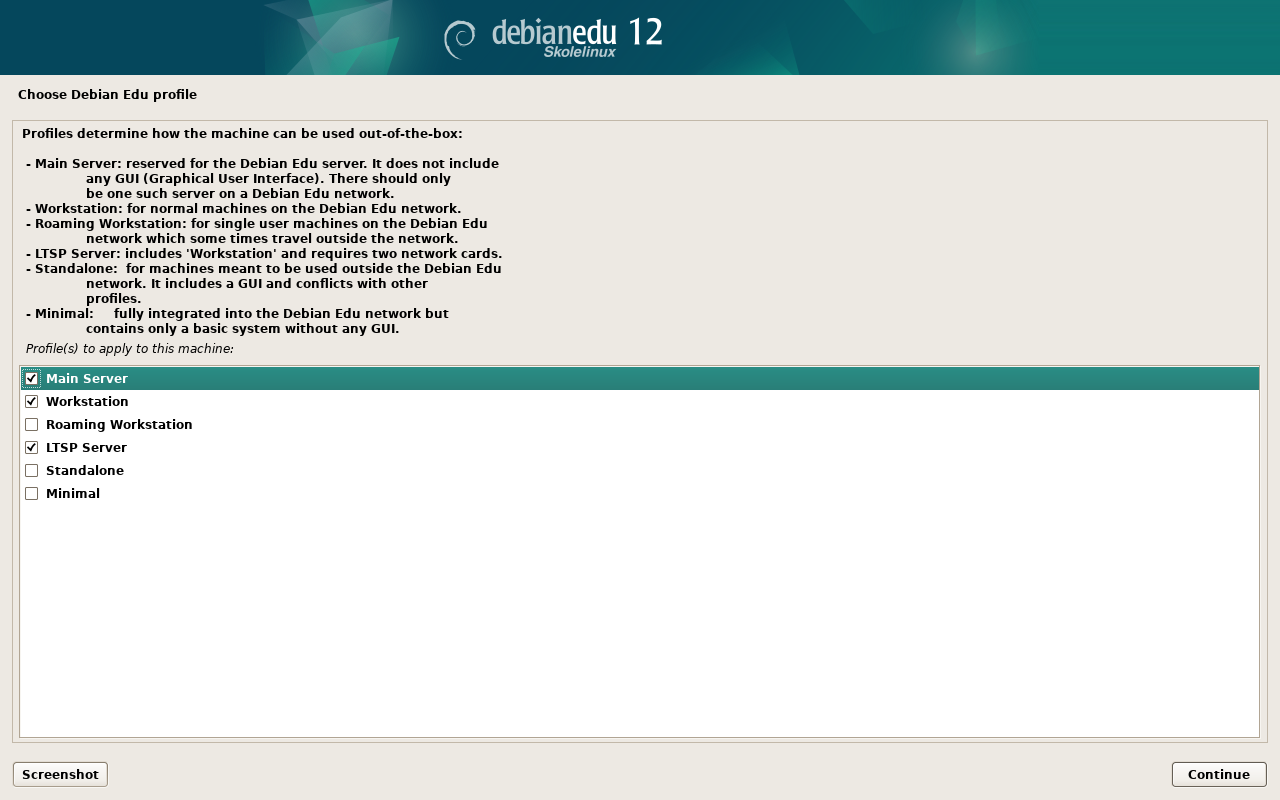Viewport: 1280px width, 800px height.
Task: Select the Standalone text label in list
Action: (85, 471)
